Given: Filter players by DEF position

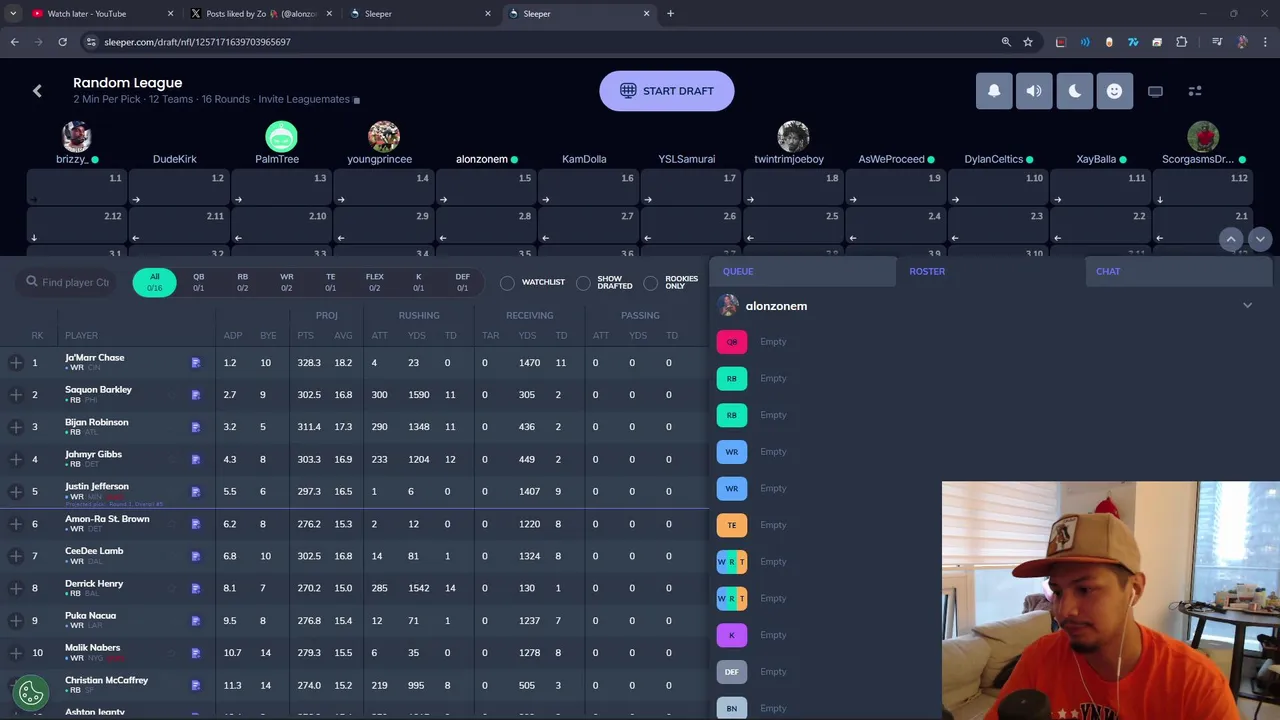Looking at the screenshot, I should pyautogui.click(x=463, y=282).
